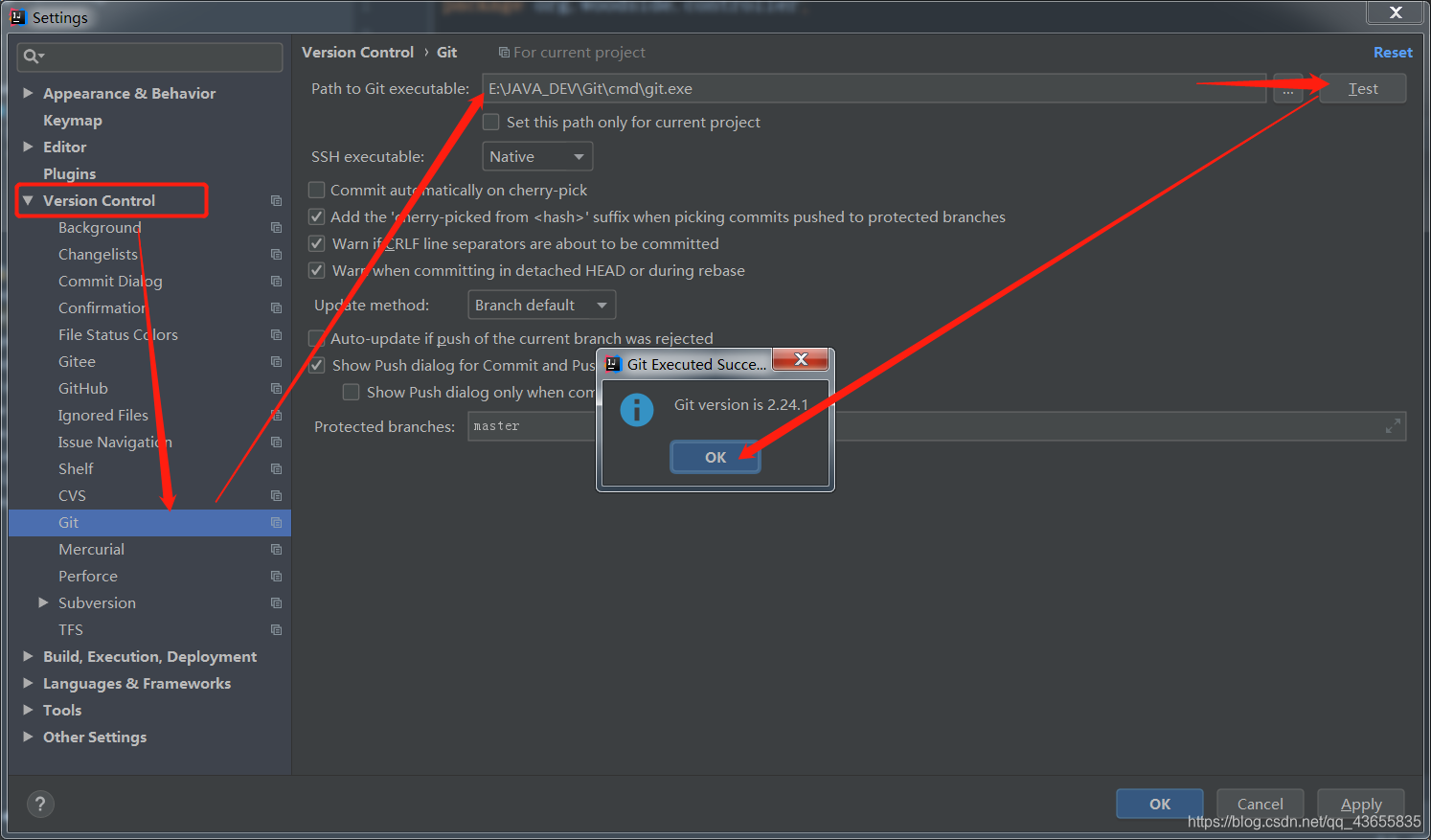
Task: Click the project-level icon beside Changelists
Action: tap(276, 255)
